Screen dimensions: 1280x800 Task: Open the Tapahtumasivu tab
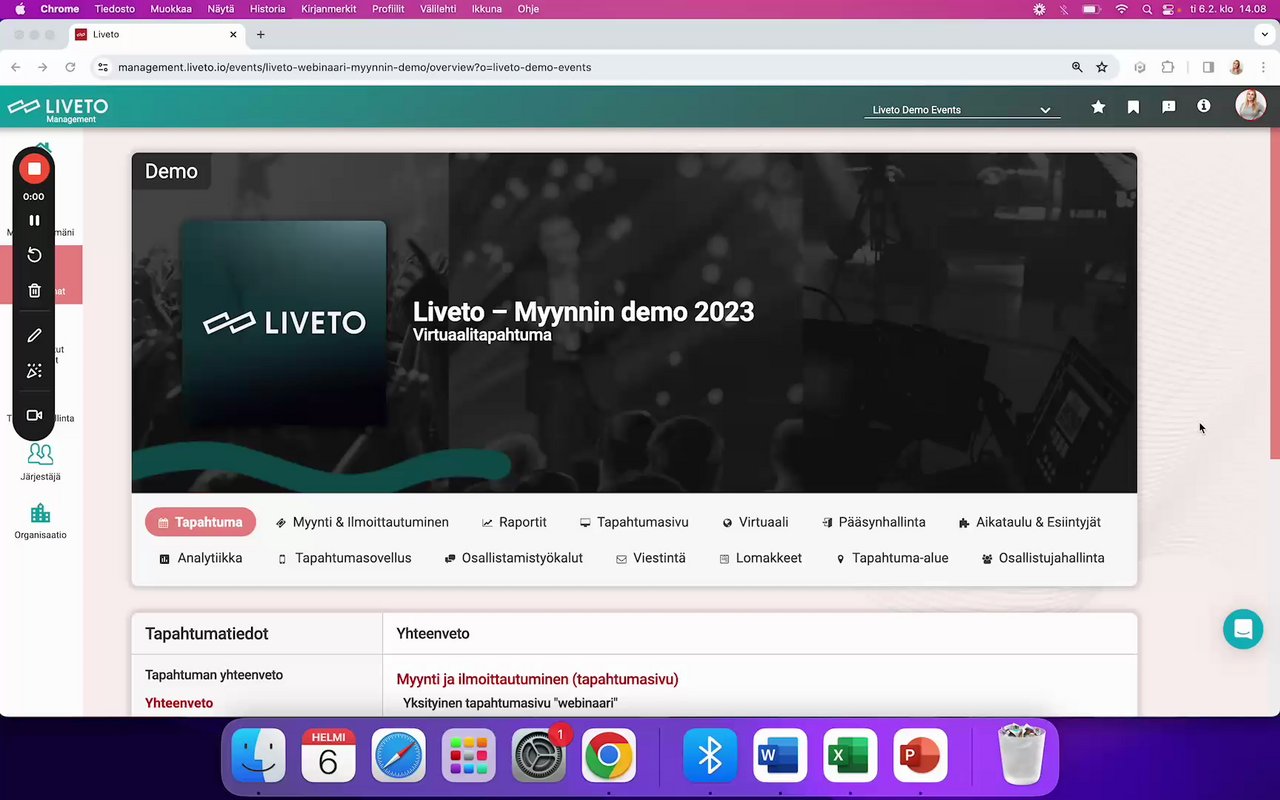pos(634,522)
